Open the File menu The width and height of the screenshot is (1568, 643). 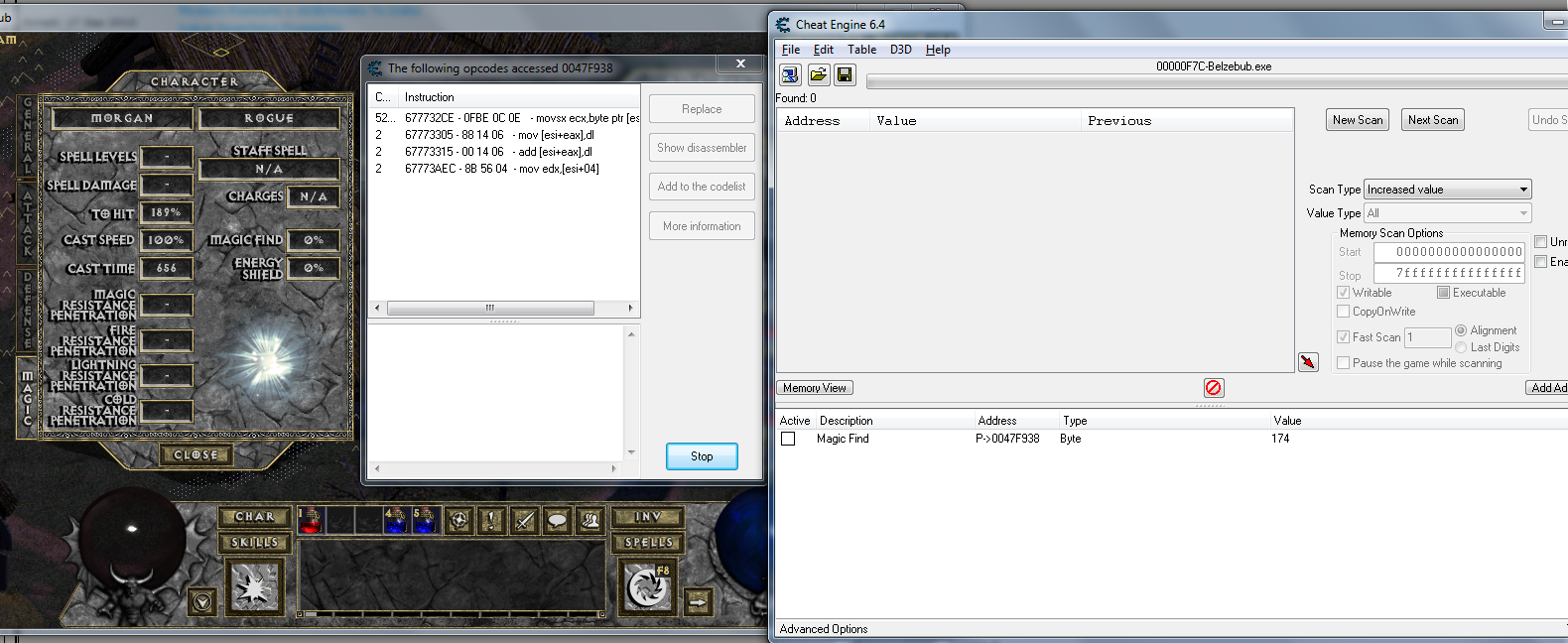tap(791, 50)
